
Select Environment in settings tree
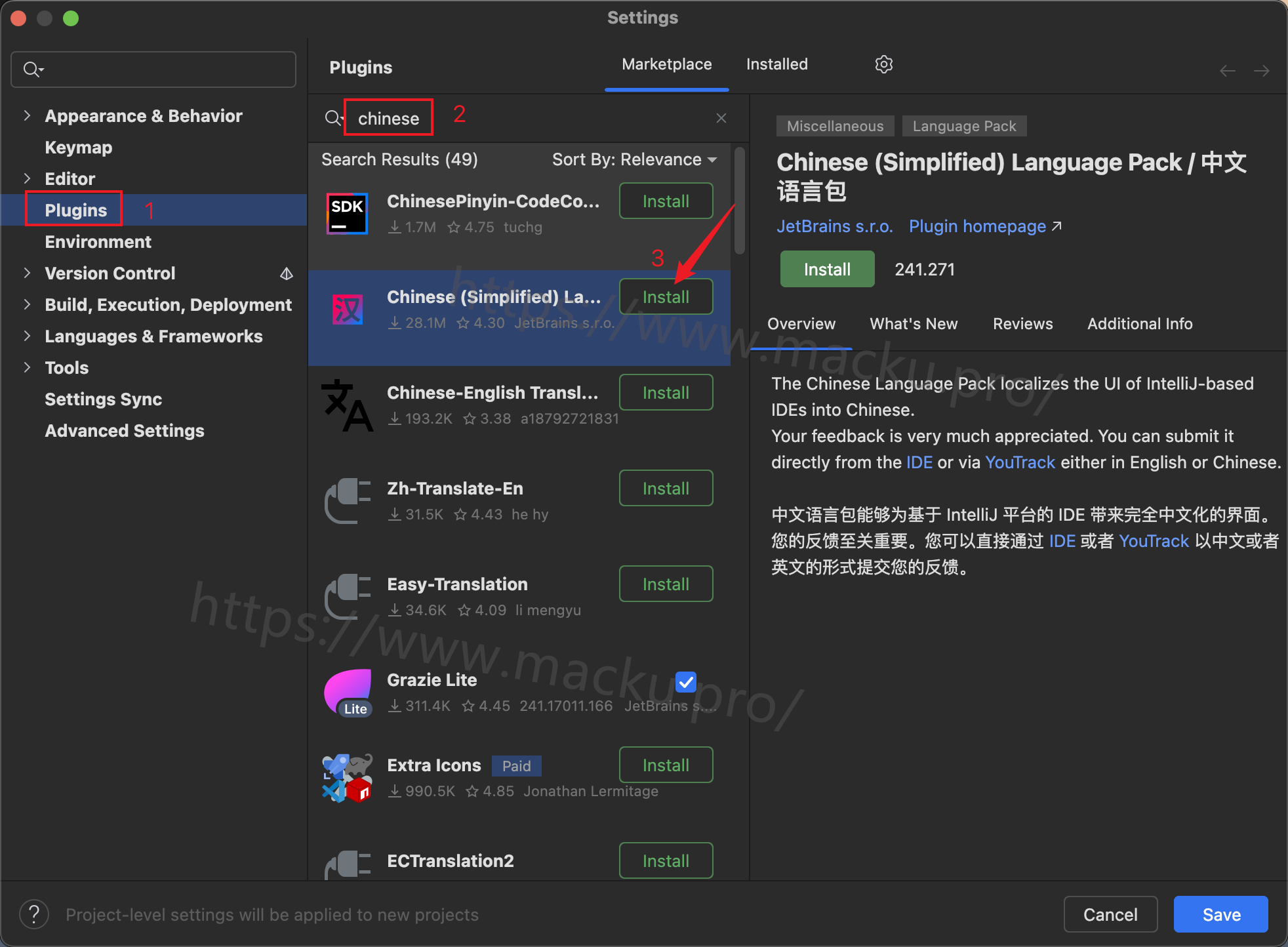[x=98, y=241]
